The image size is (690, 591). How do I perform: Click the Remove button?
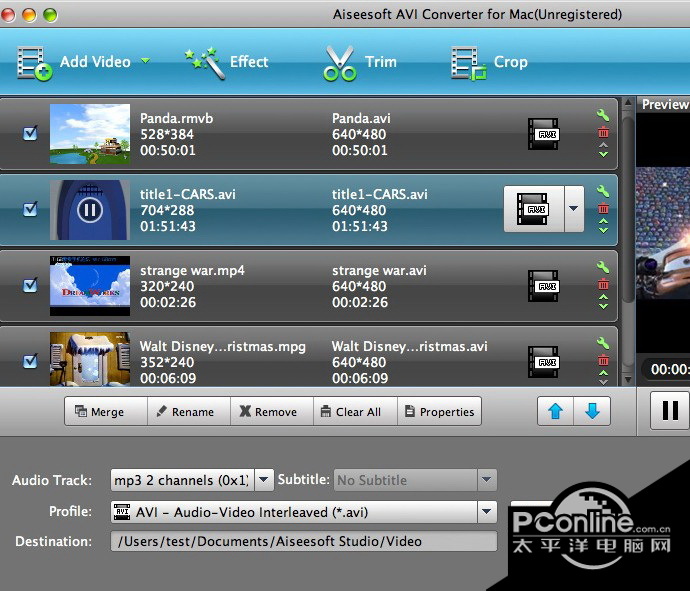[x=272, y=411]
